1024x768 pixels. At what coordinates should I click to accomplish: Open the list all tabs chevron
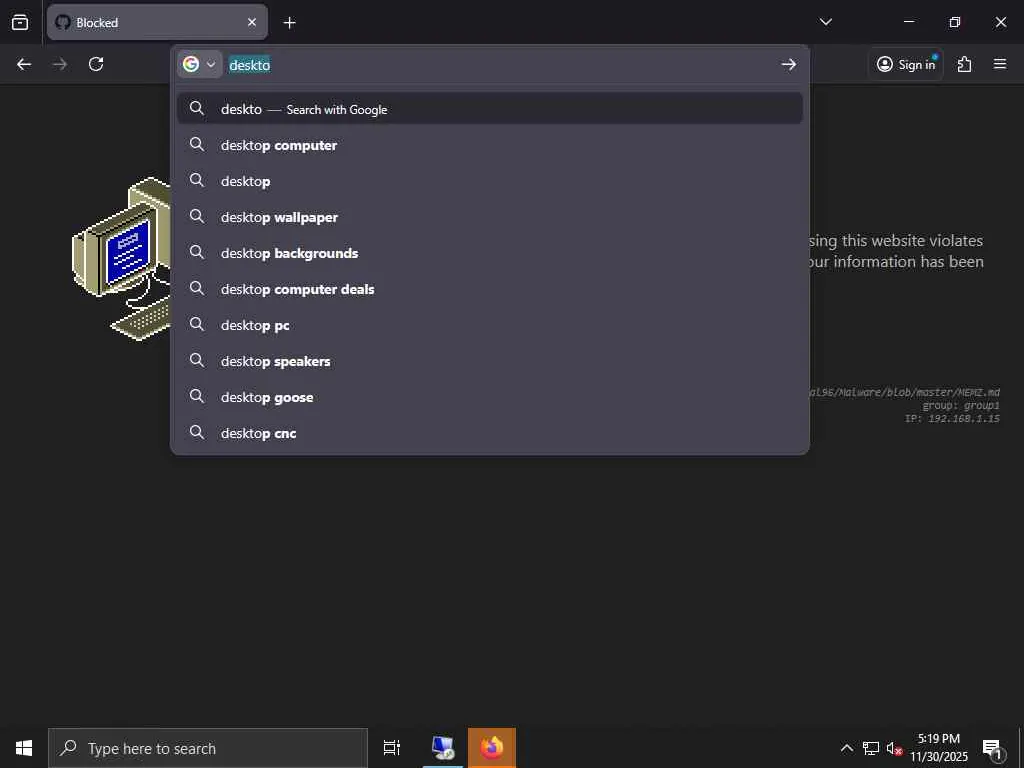point(825,22)
